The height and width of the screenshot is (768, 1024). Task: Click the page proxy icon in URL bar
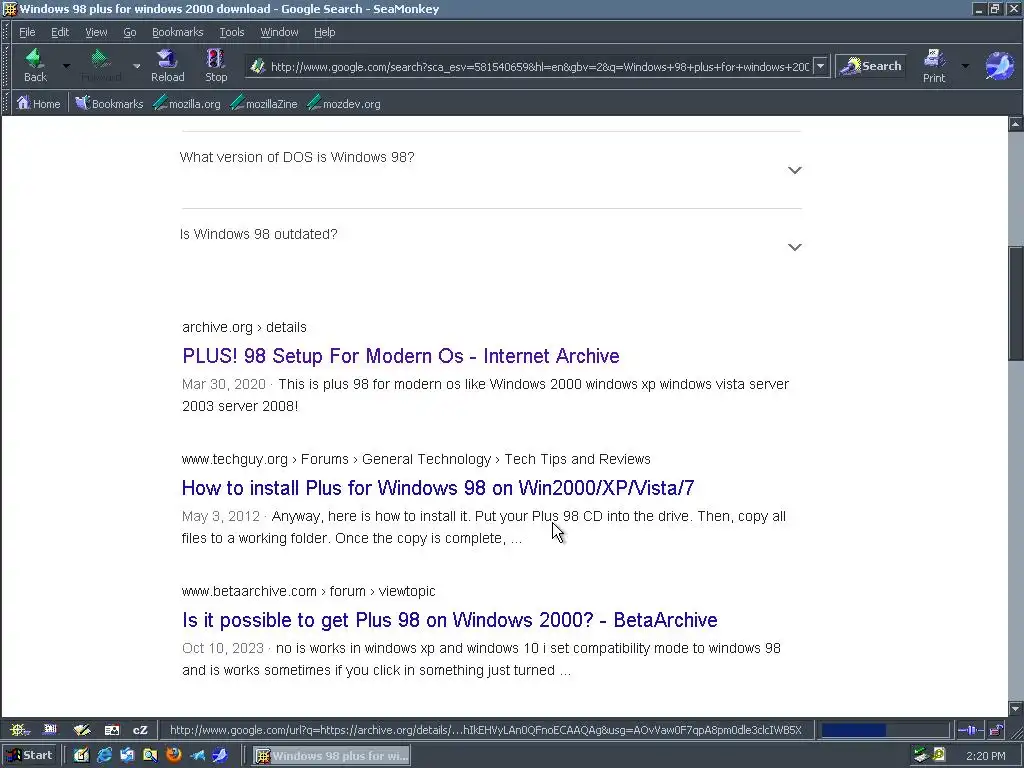click(258, 66)
